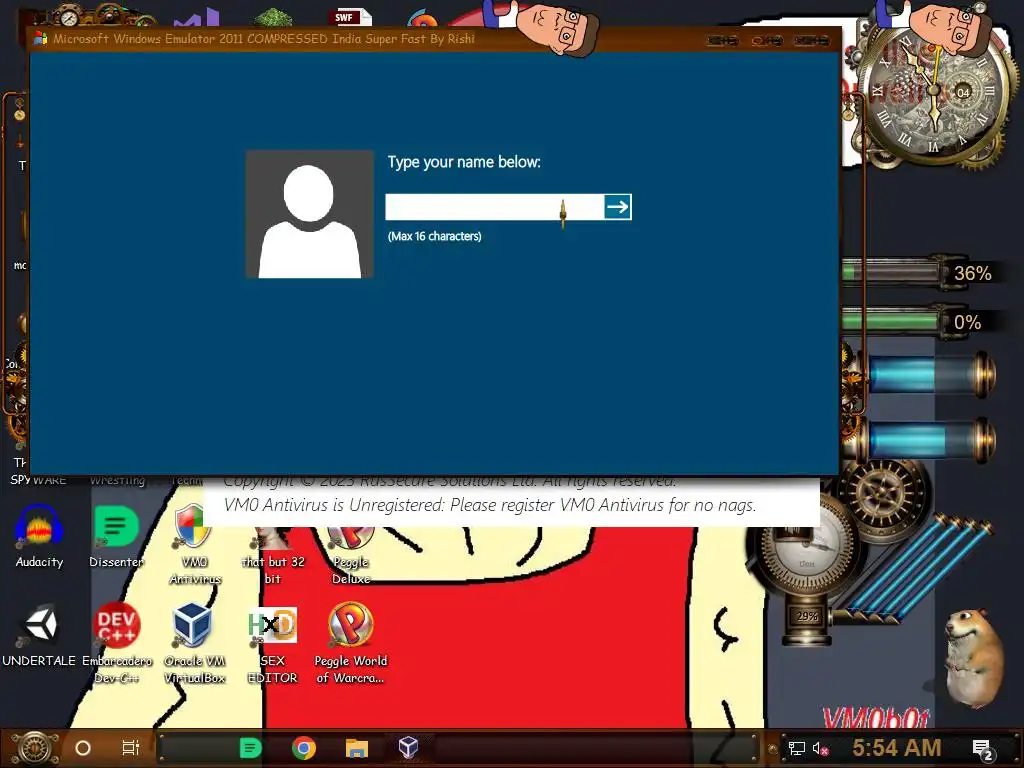Image resolution: width=1024 pixels, height=768 pixels.
Task: Click the name input field
Action: tap(494, 207)
